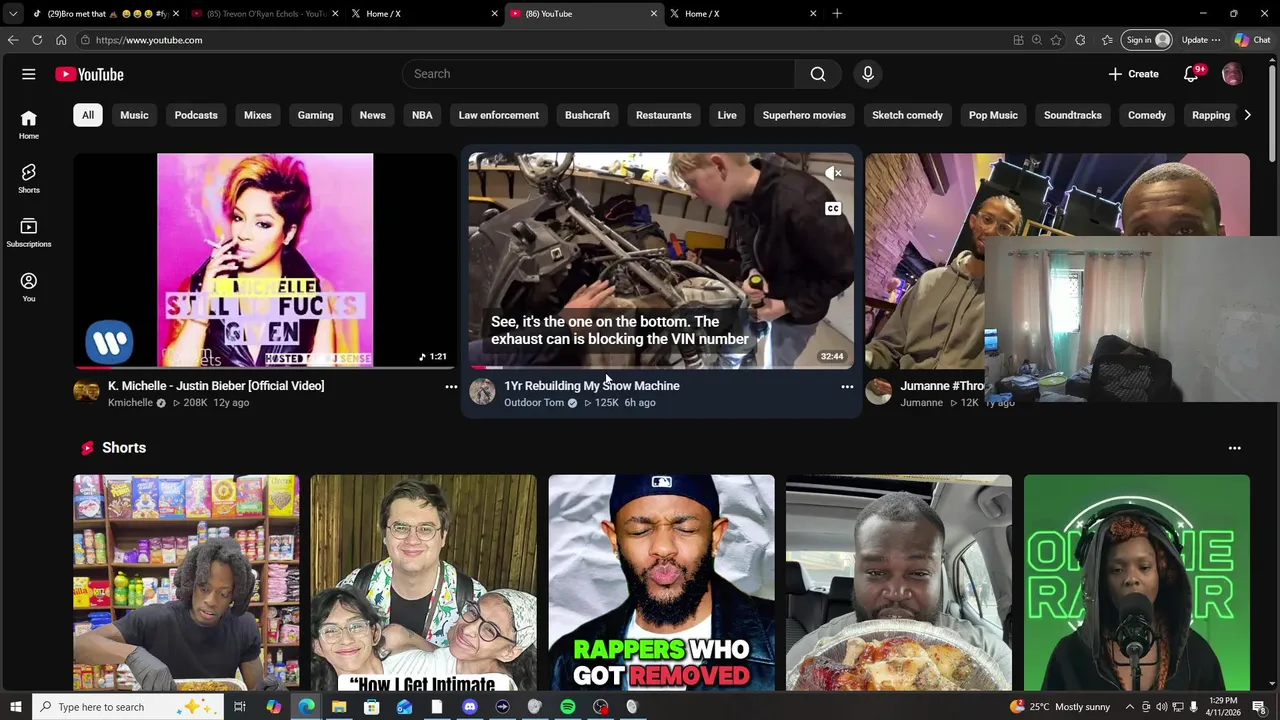Select the Mixes chip
This screenshot has height=720, width=1280.
pos(258,115)
